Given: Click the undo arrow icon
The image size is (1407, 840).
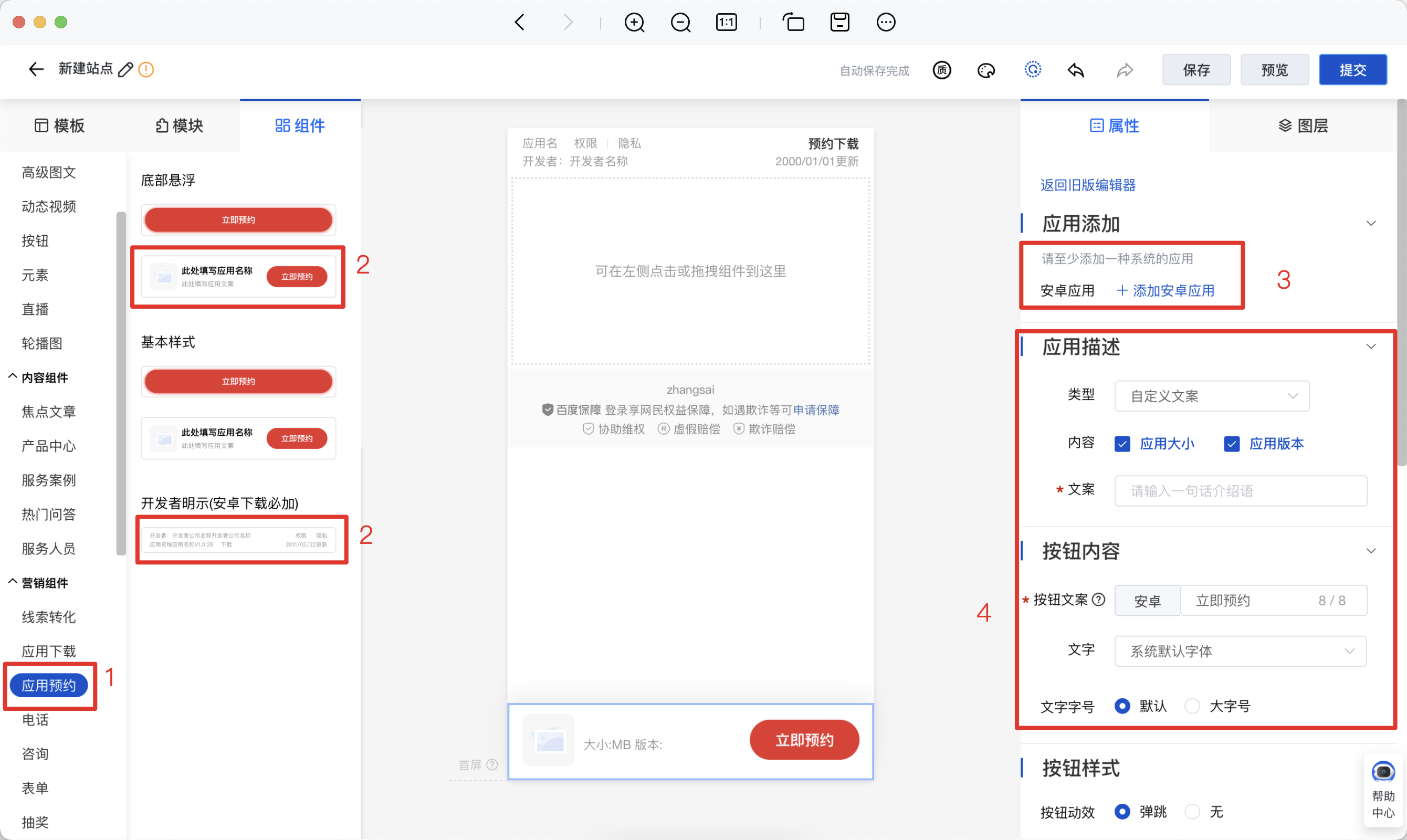Looking at the screenshot, I should 1076,70.
